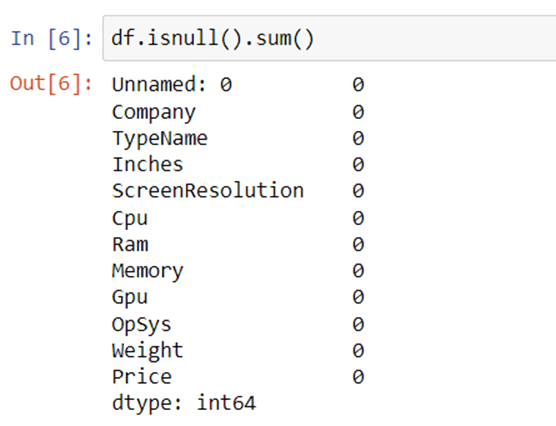
Task: Click the null count beside Price
Action: [x=358, y=377]
